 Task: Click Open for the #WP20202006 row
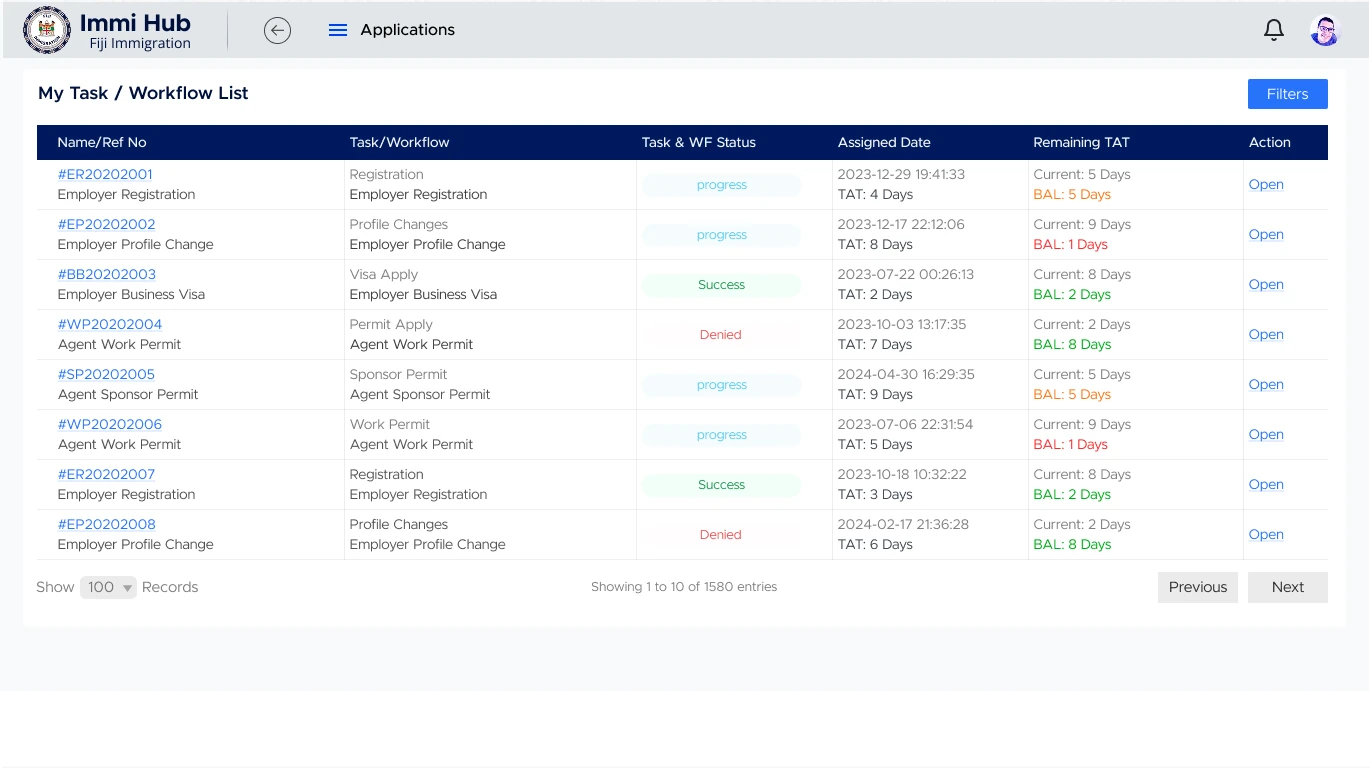pos(1266,434)
